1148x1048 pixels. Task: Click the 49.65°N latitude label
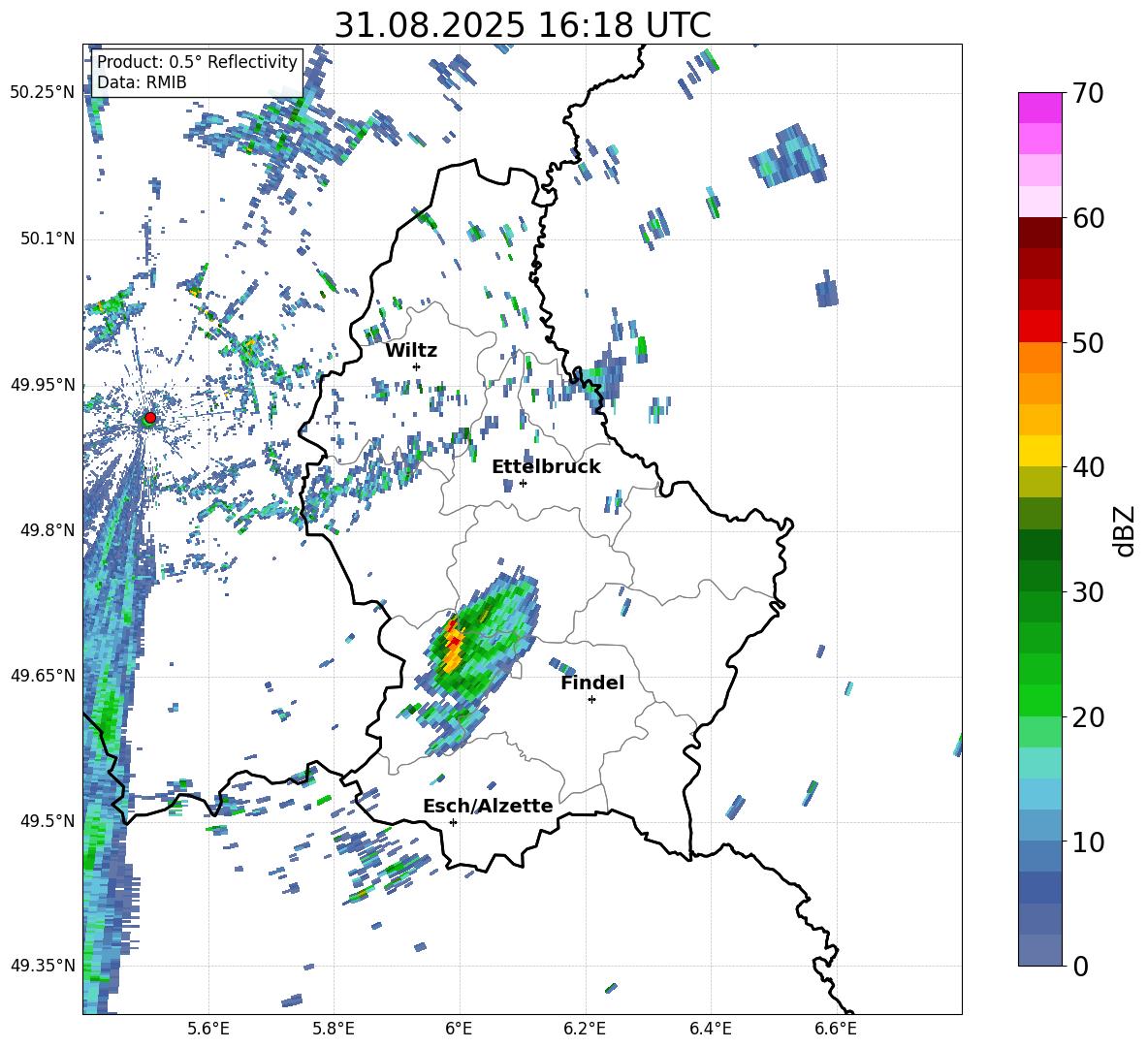coord(43,676)
